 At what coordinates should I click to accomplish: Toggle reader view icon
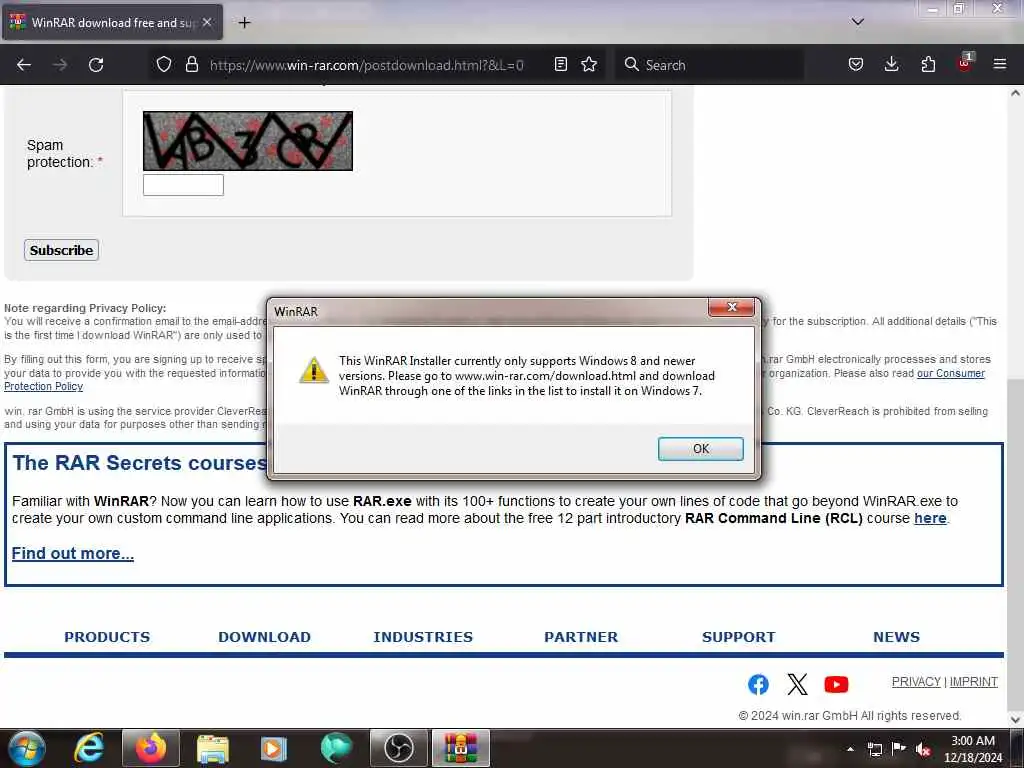(x=560, y=64)
